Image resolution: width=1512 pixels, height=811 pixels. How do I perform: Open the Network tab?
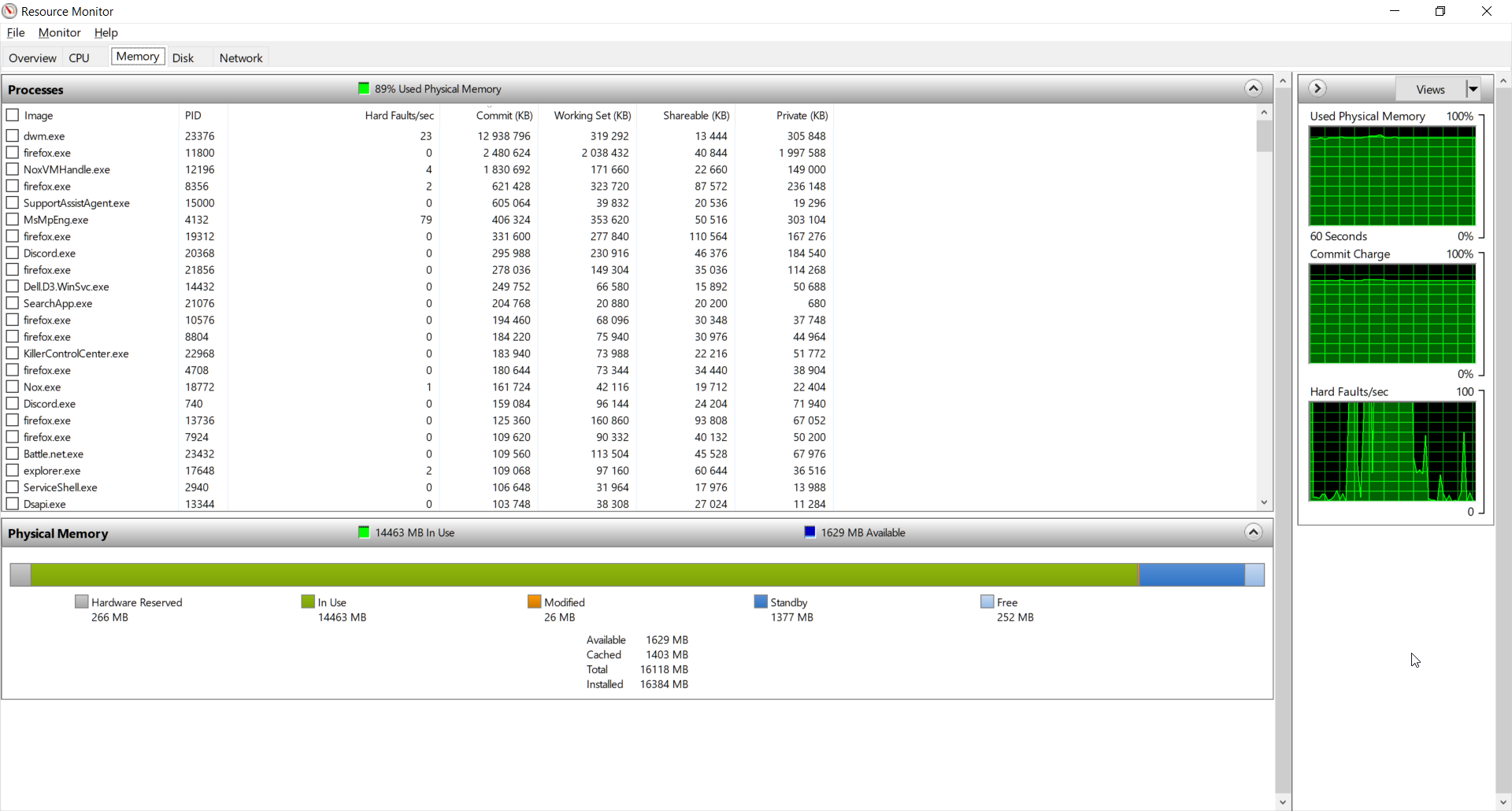point(240,58)
